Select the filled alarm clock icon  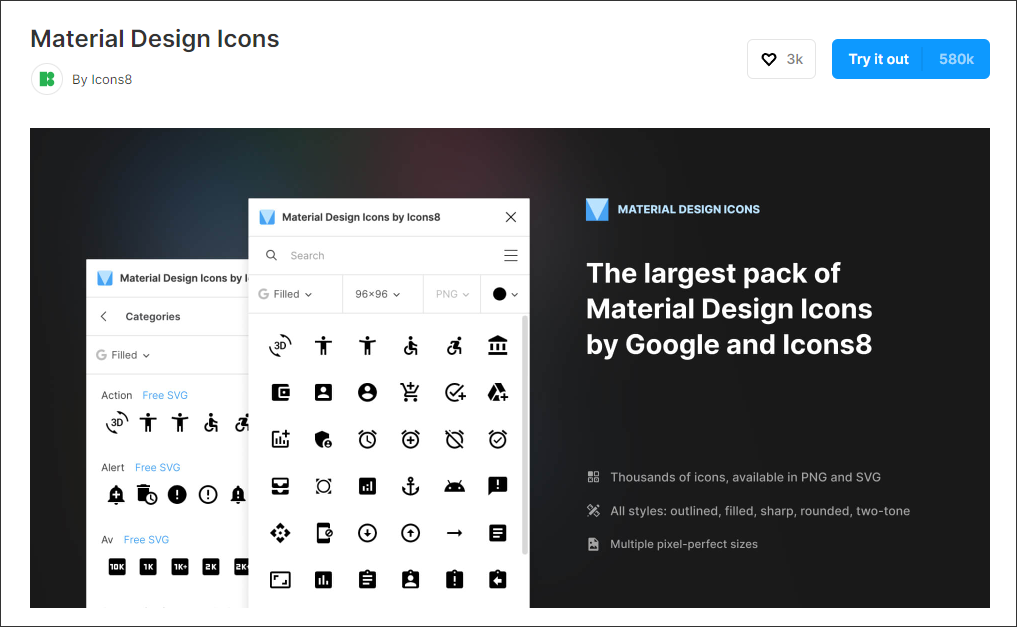[x=367, y=439]
